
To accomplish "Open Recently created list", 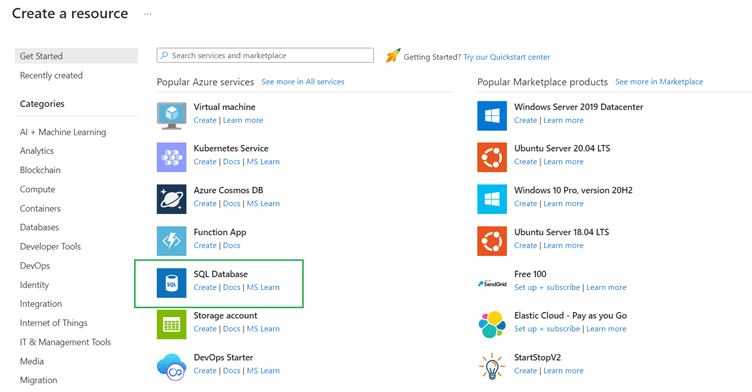I will pos(51,75).
